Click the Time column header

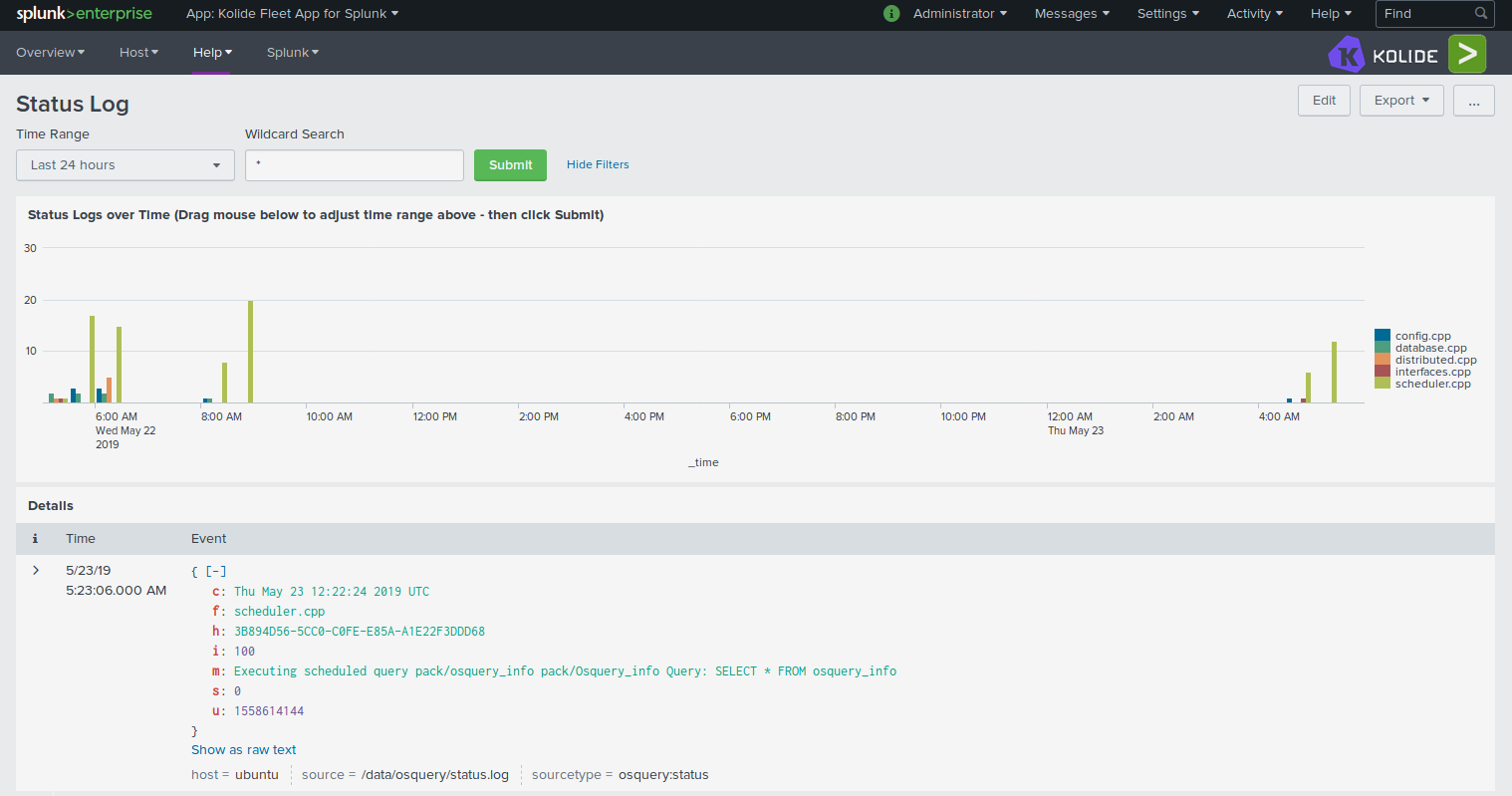(81, 539)
